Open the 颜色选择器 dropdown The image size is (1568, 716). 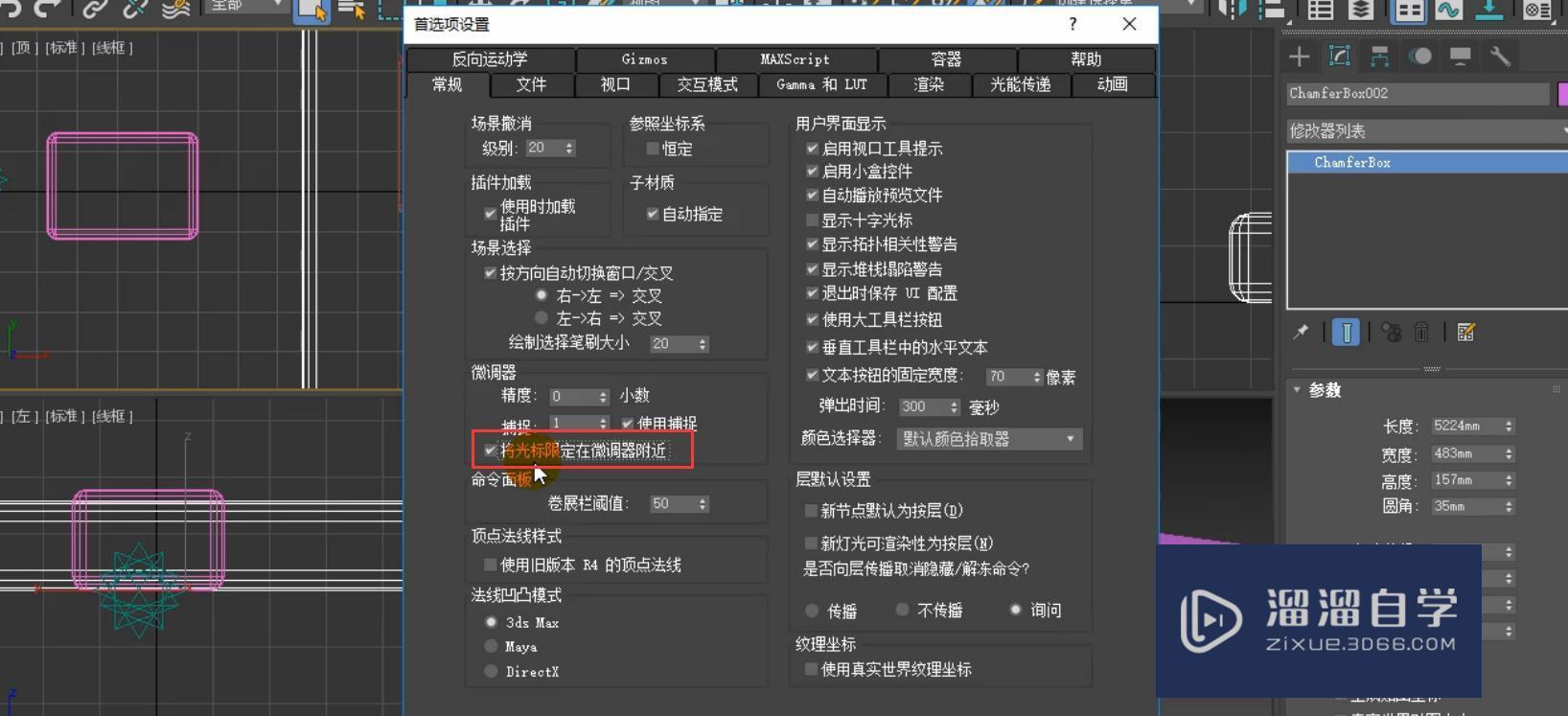990,439
